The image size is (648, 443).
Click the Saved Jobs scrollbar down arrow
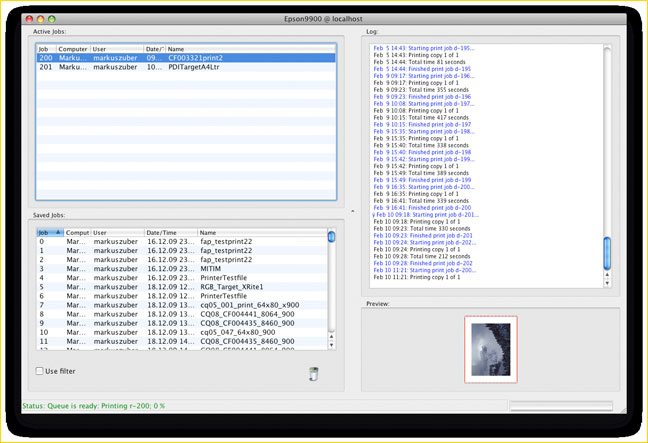331,345
